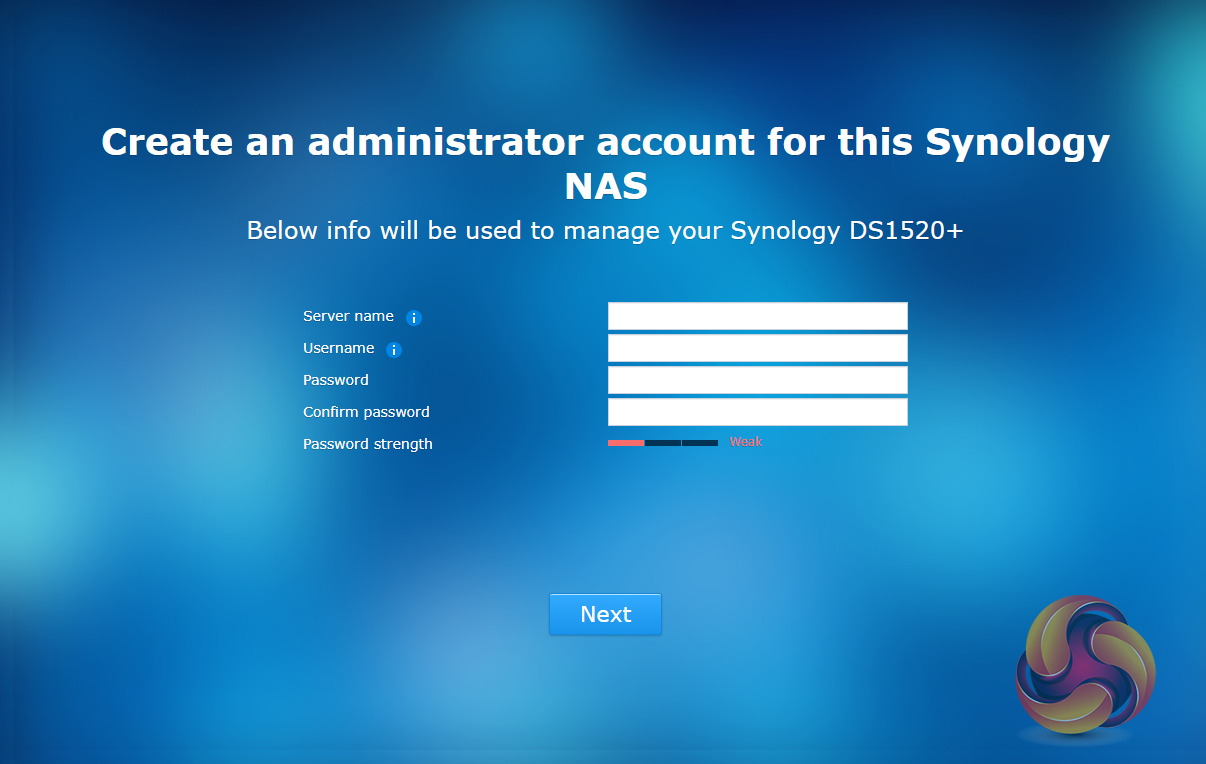1206x764 pixels.
Task: Click the Username info icon
Action: tap(394, 350)
